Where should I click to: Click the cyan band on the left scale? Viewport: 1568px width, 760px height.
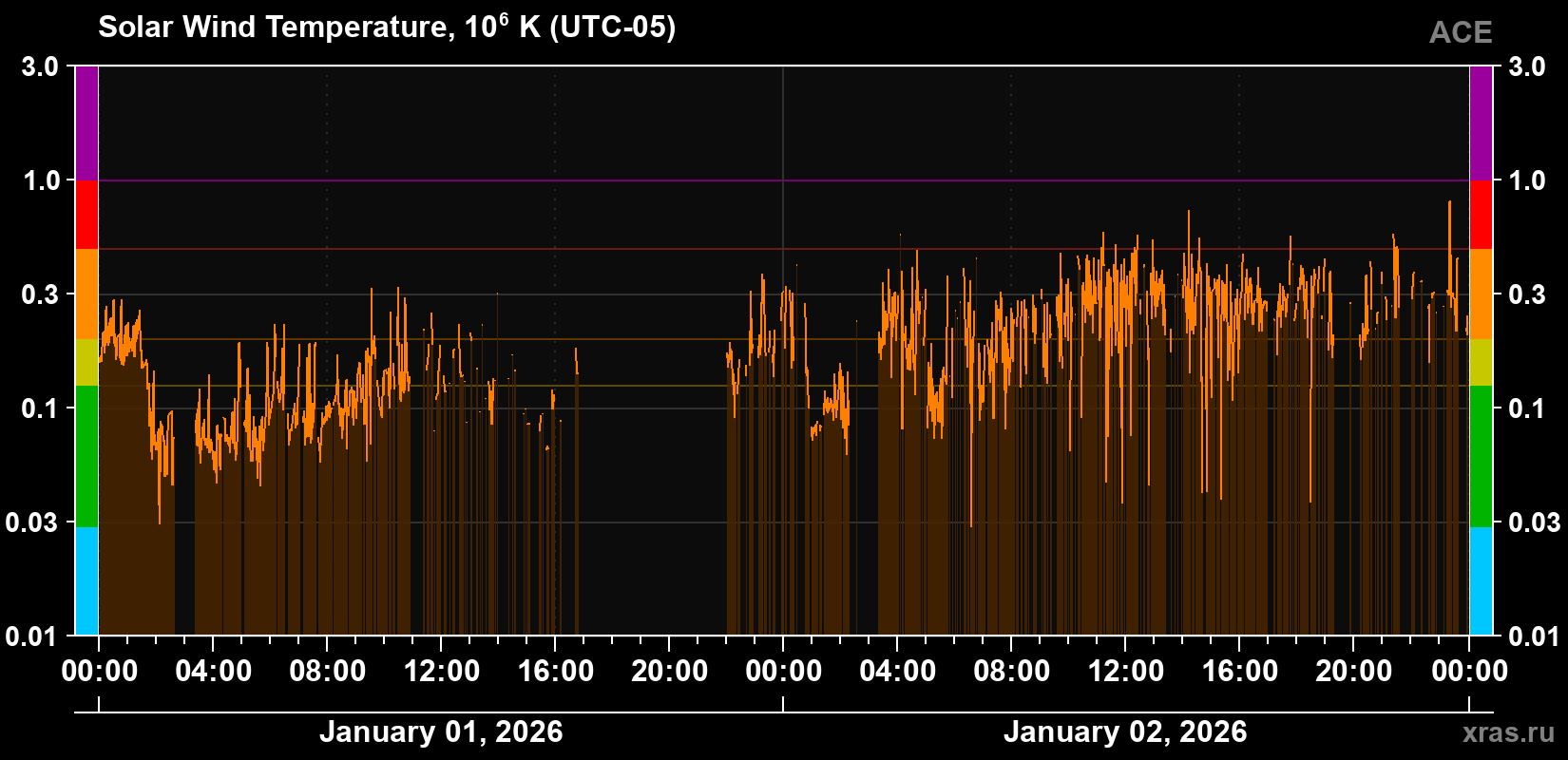(86, 581)
